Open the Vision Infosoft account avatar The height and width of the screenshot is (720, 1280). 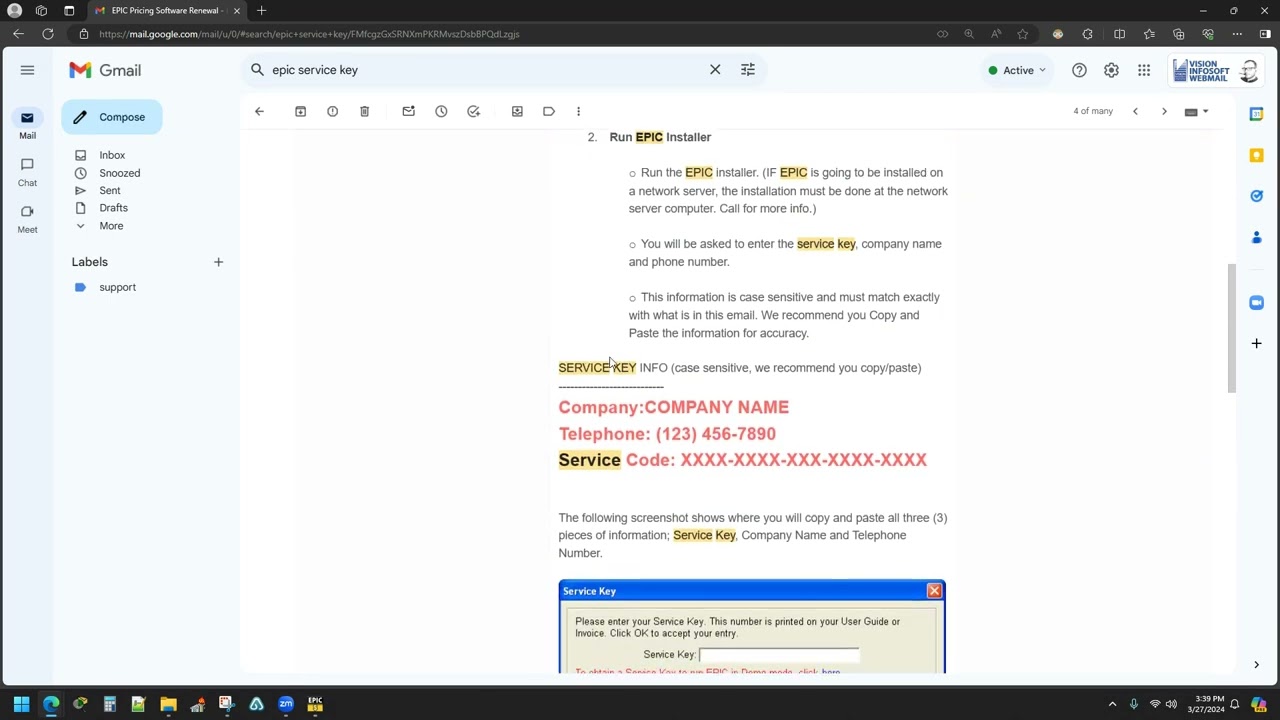(x=1215, y=70)
